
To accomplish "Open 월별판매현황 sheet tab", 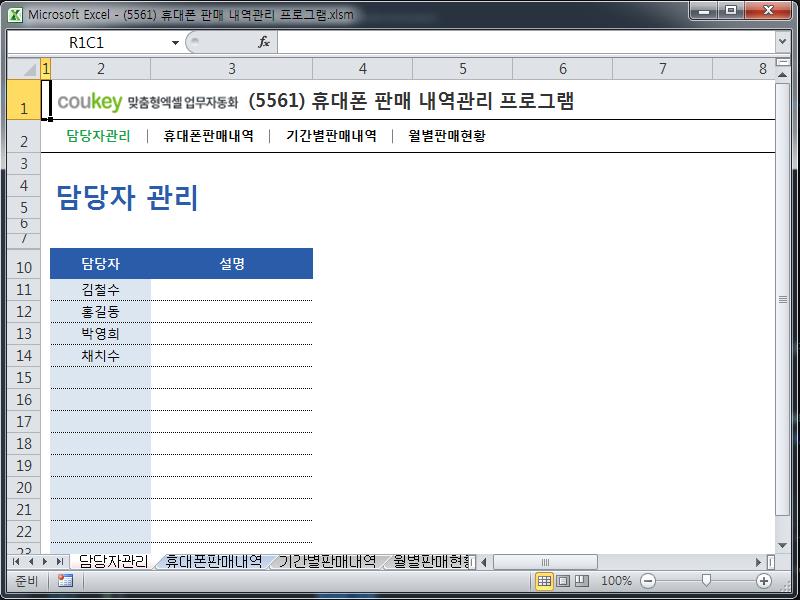I will tap(432, 562).
